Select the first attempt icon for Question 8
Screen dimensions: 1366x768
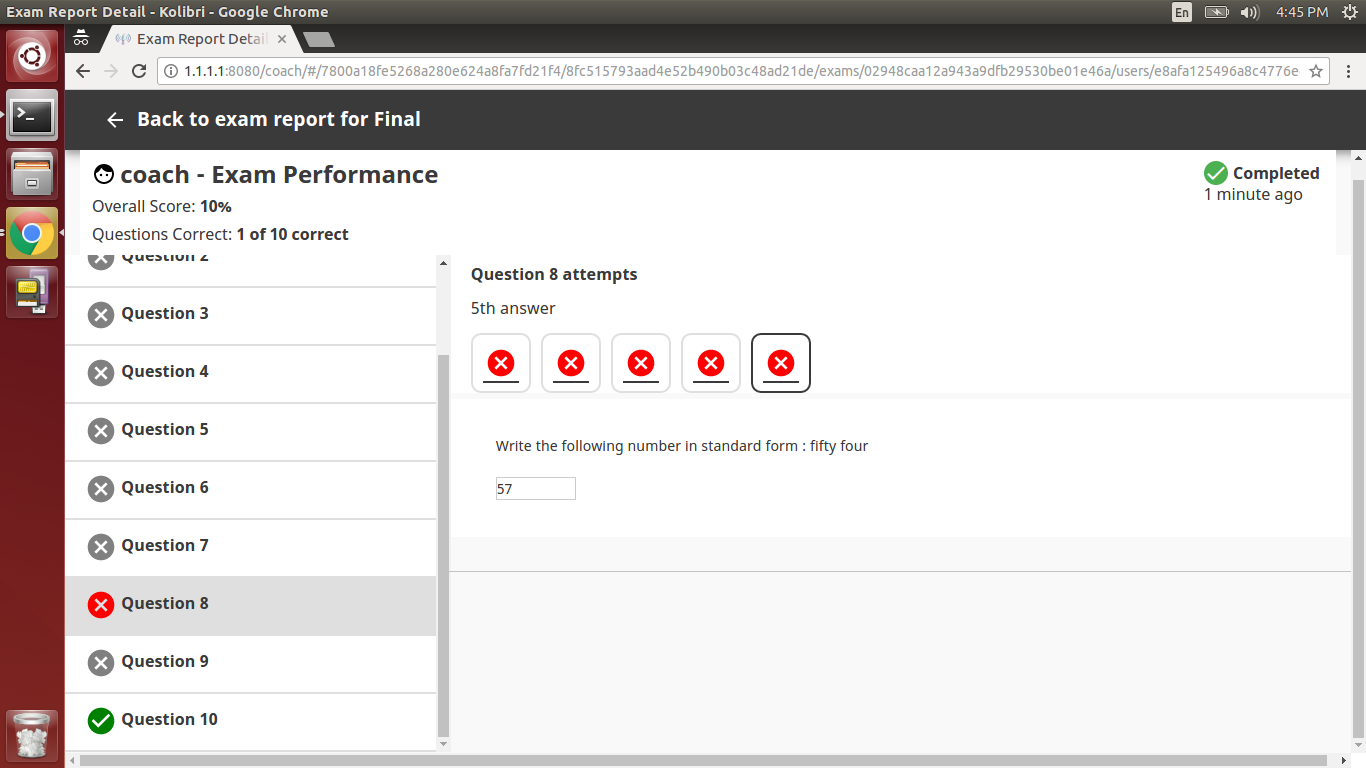point(500,362)
